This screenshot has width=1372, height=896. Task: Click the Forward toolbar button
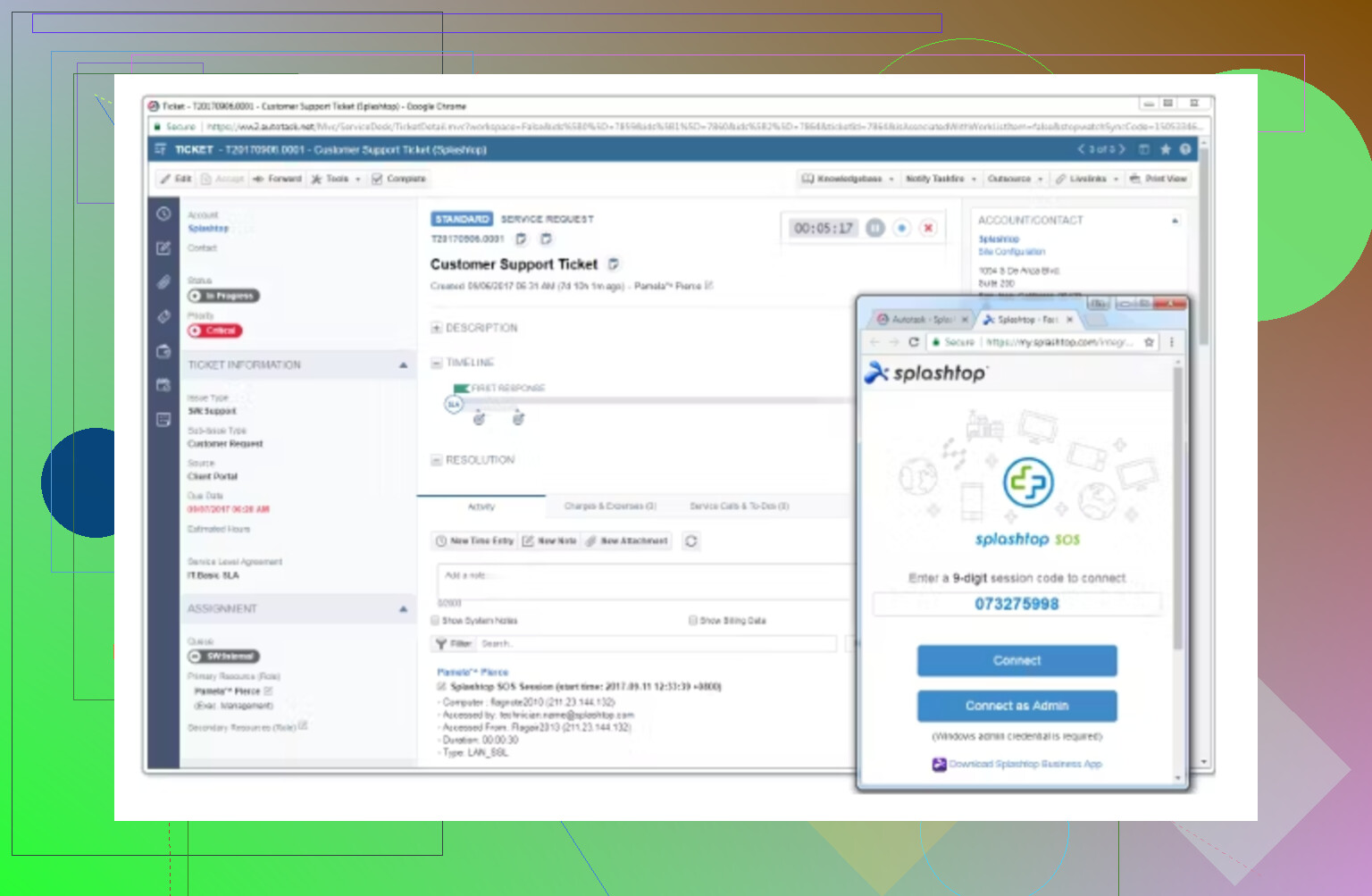(277, 179)
